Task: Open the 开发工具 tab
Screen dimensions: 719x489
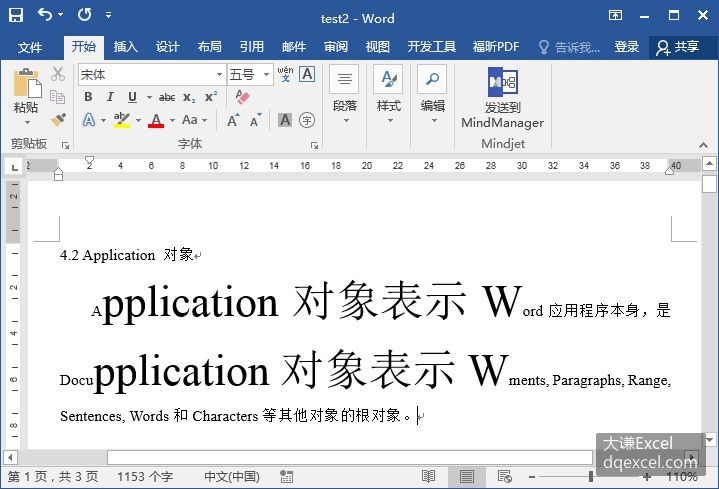Action: click(x=431, y=47)
